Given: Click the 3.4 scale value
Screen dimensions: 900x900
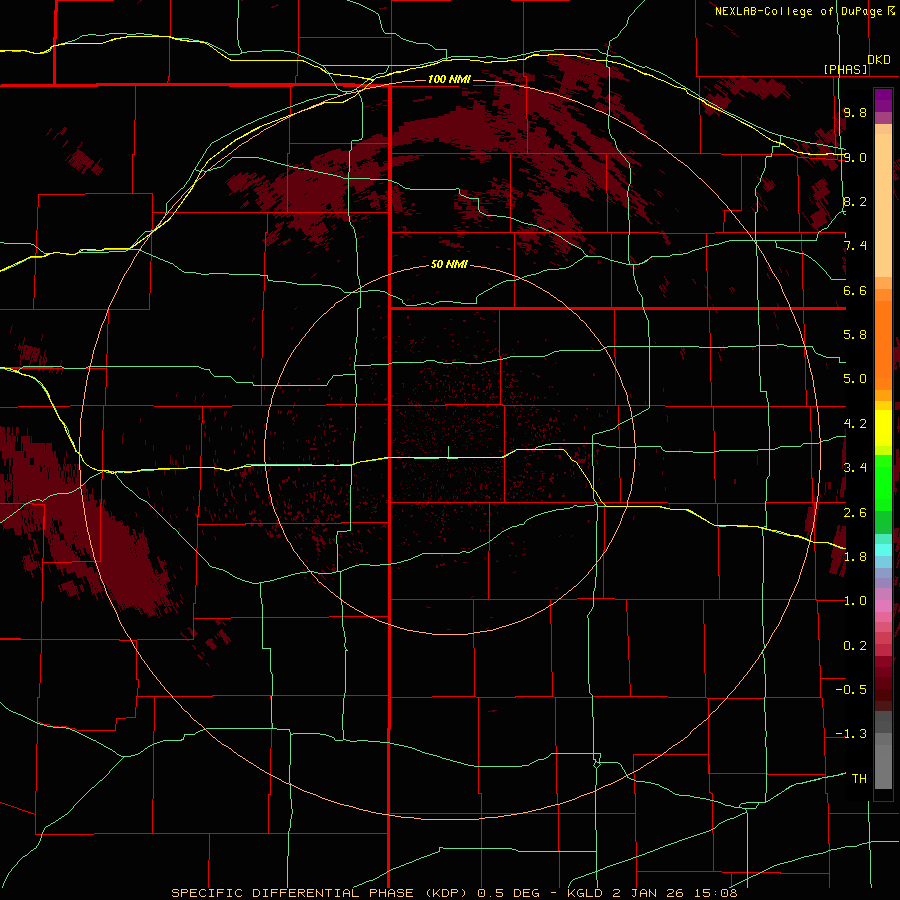Looking at the screenshot, I should click(x=855, y=468).
